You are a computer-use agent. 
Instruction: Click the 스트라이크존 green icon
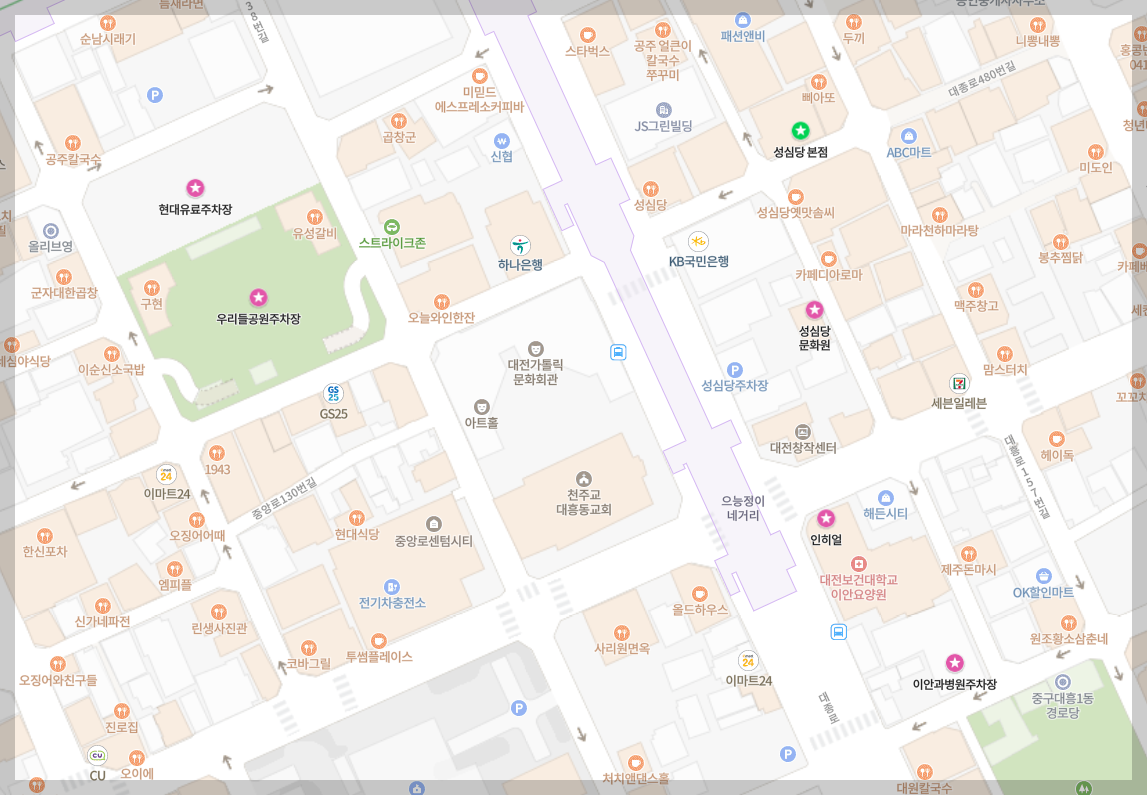point(391,227)
